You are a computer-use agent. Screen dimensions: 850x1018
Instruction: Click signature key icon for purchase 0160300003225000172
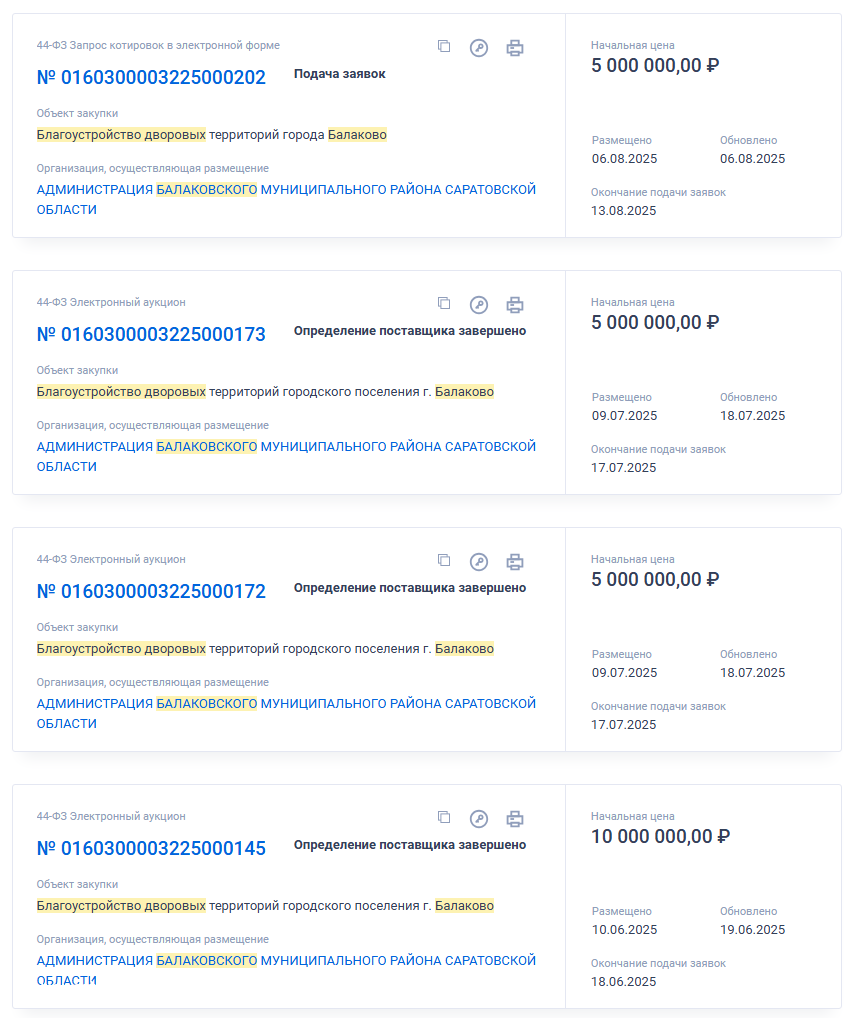click(479, 562)
